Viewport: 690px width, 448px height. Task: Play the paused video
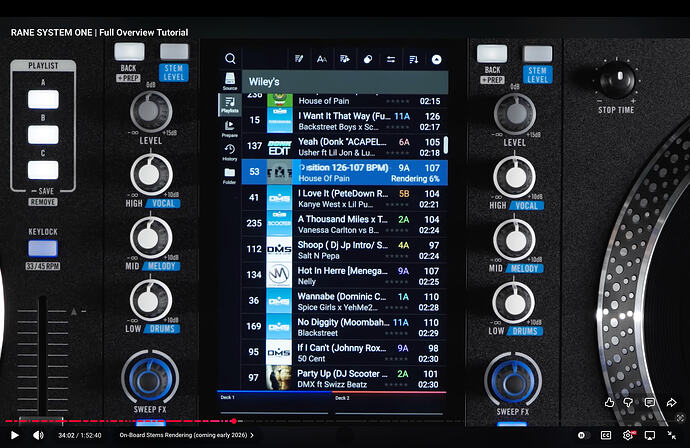tap(15, 435)
